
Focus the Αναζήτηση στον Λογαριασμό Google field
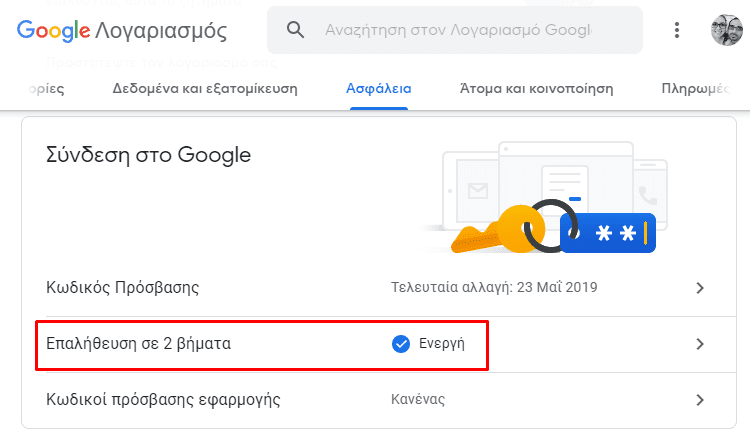[454, 30]
